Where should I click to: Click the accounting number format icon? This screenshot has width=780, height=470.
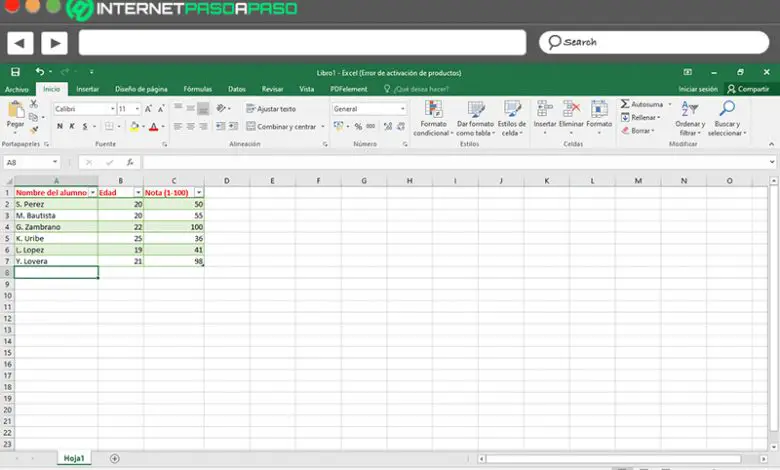[339, 126]
